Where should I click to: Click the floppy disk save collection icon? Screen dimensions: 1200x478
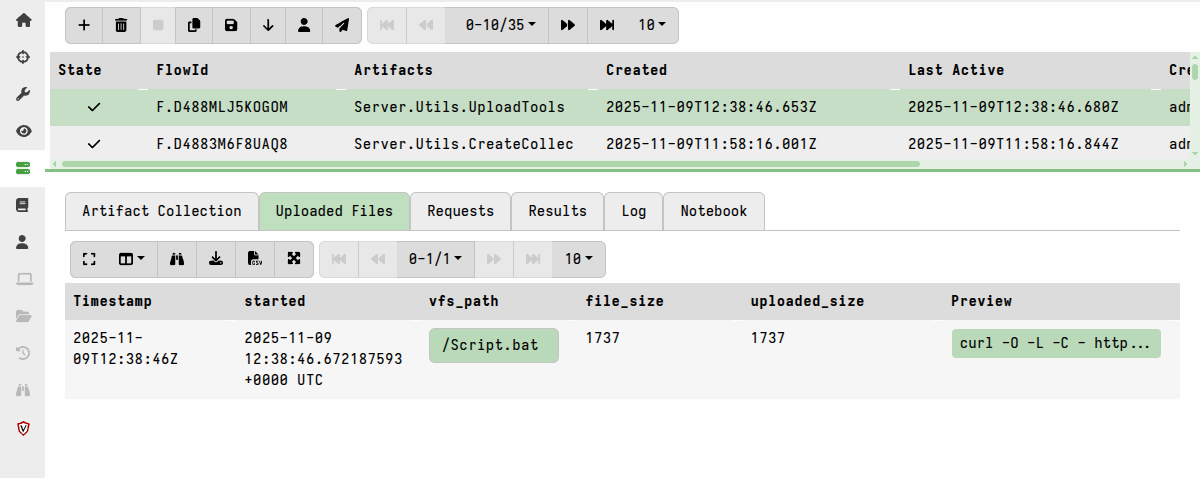(231, 25)
